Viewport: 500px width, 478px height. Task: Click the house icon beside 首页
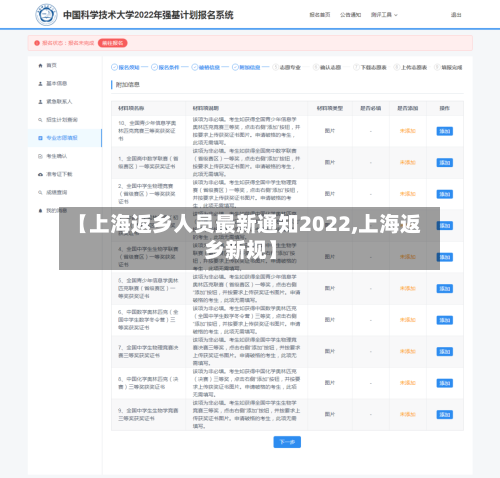click(40, 65)
